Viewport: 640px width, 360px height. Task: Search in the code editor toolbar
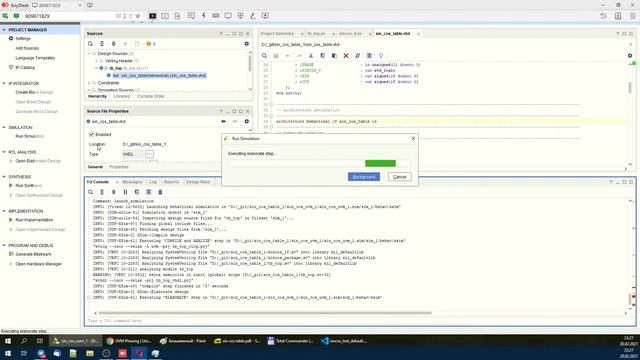coord(264,56)
